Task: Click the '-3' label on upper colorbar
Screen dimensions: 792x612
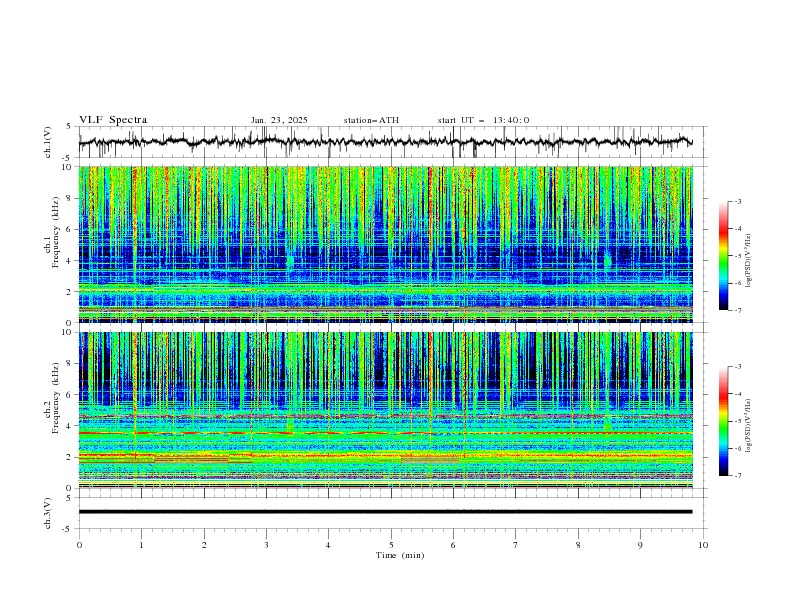Action: tap(738, 201)
